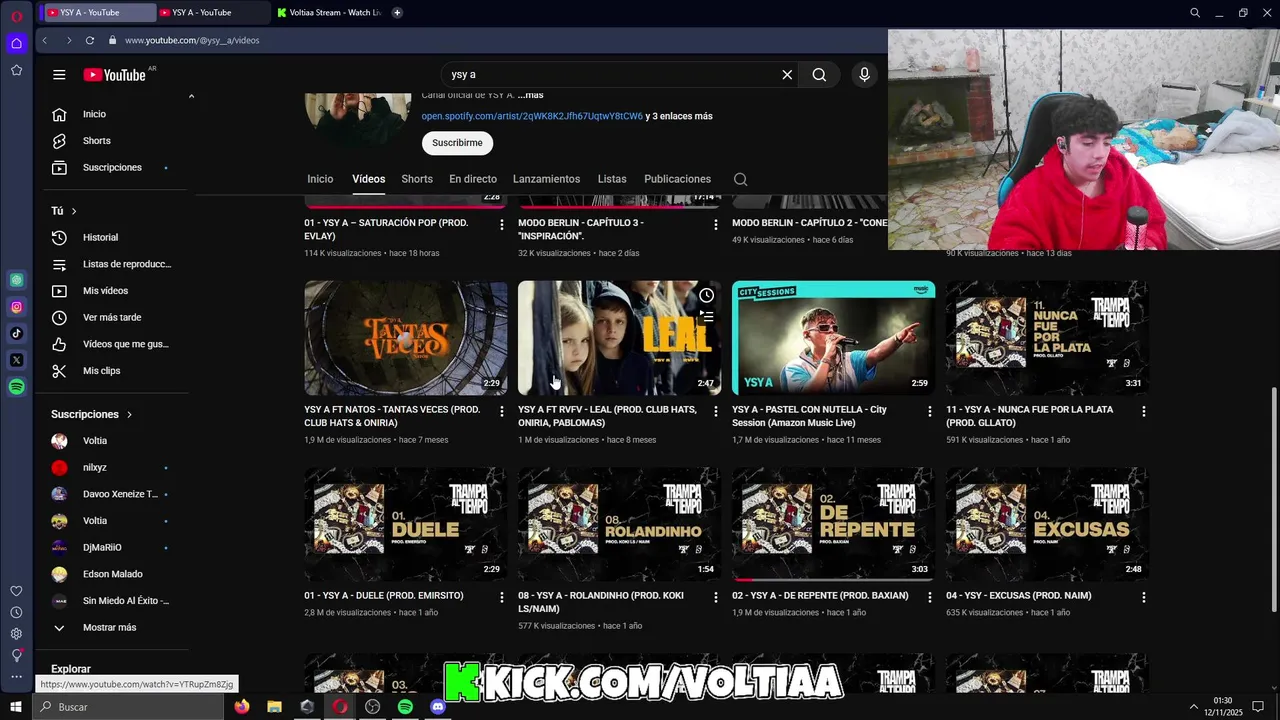Expand the Suscripciones section header
This screenshot has width=1280, height=720.
pyautogui.click(x=92, y=414)
